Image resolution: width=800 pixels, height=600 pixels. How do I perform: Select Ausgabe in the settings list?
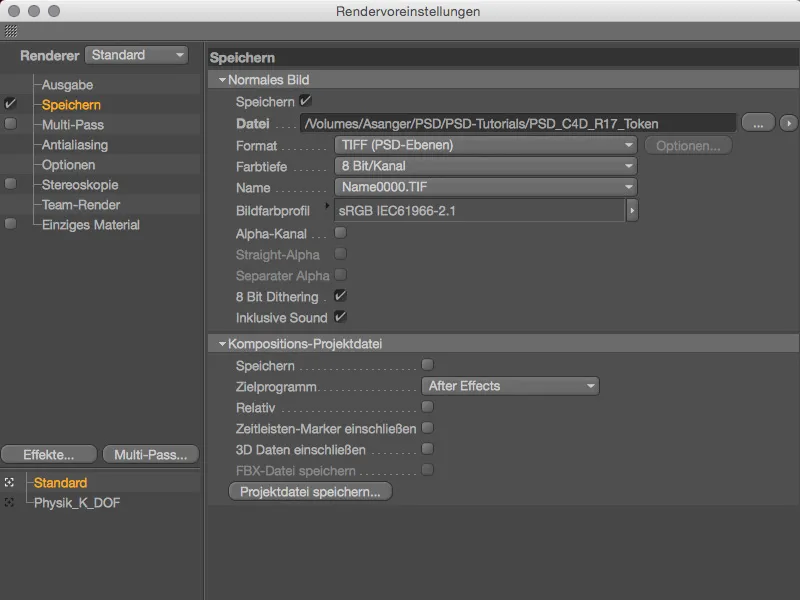click(67, 85)
